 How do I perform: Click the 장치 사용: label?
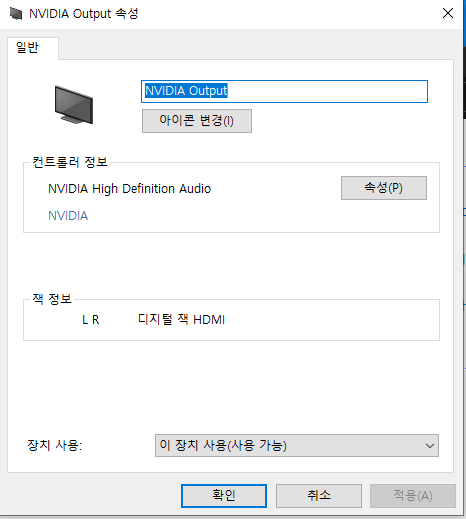(x=55, y=445)
